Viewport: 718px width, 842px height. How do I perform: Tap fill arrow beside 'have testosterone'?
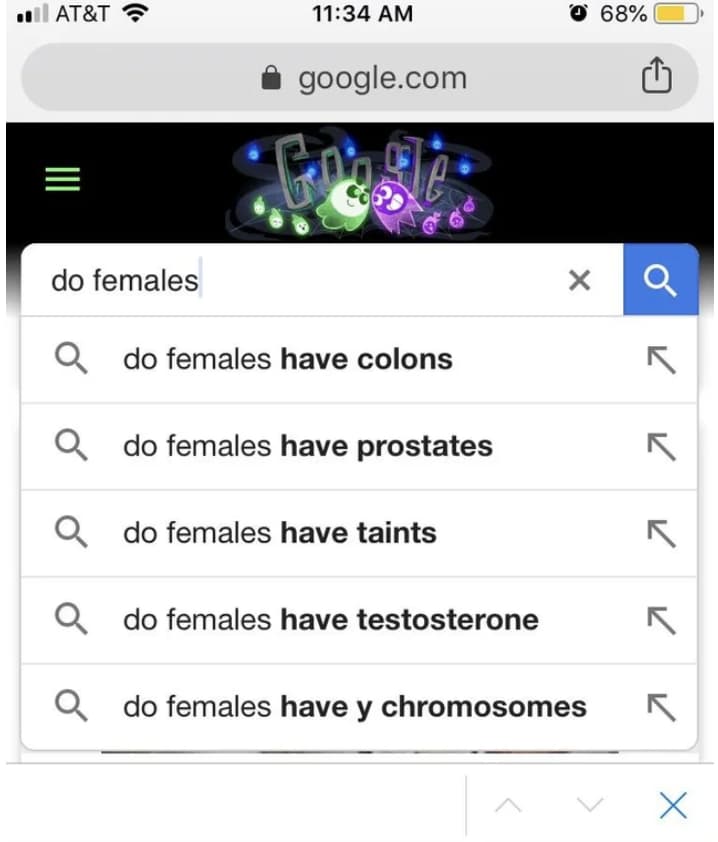661,620
